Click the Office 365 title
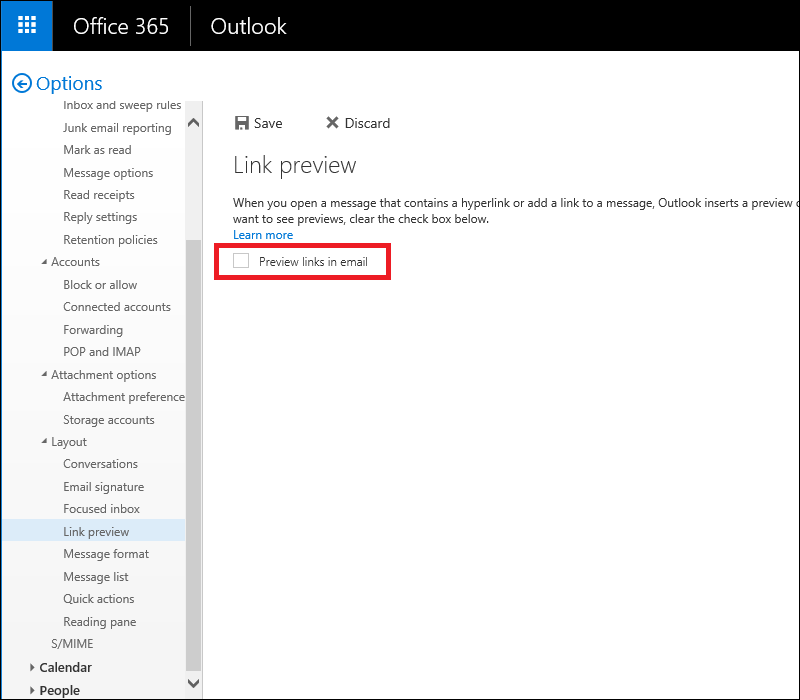 [x=121, y=26]
